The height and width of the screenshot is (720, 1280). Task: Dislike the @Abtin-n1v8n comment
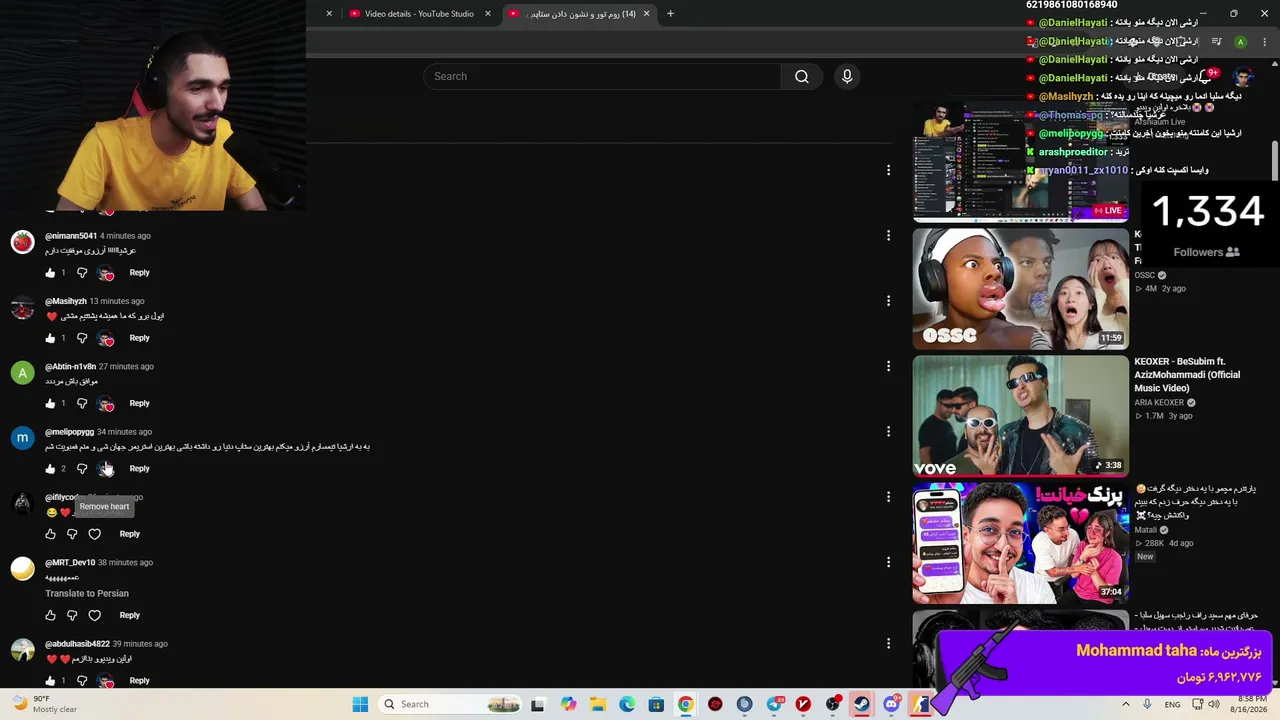tap(82, 404)
